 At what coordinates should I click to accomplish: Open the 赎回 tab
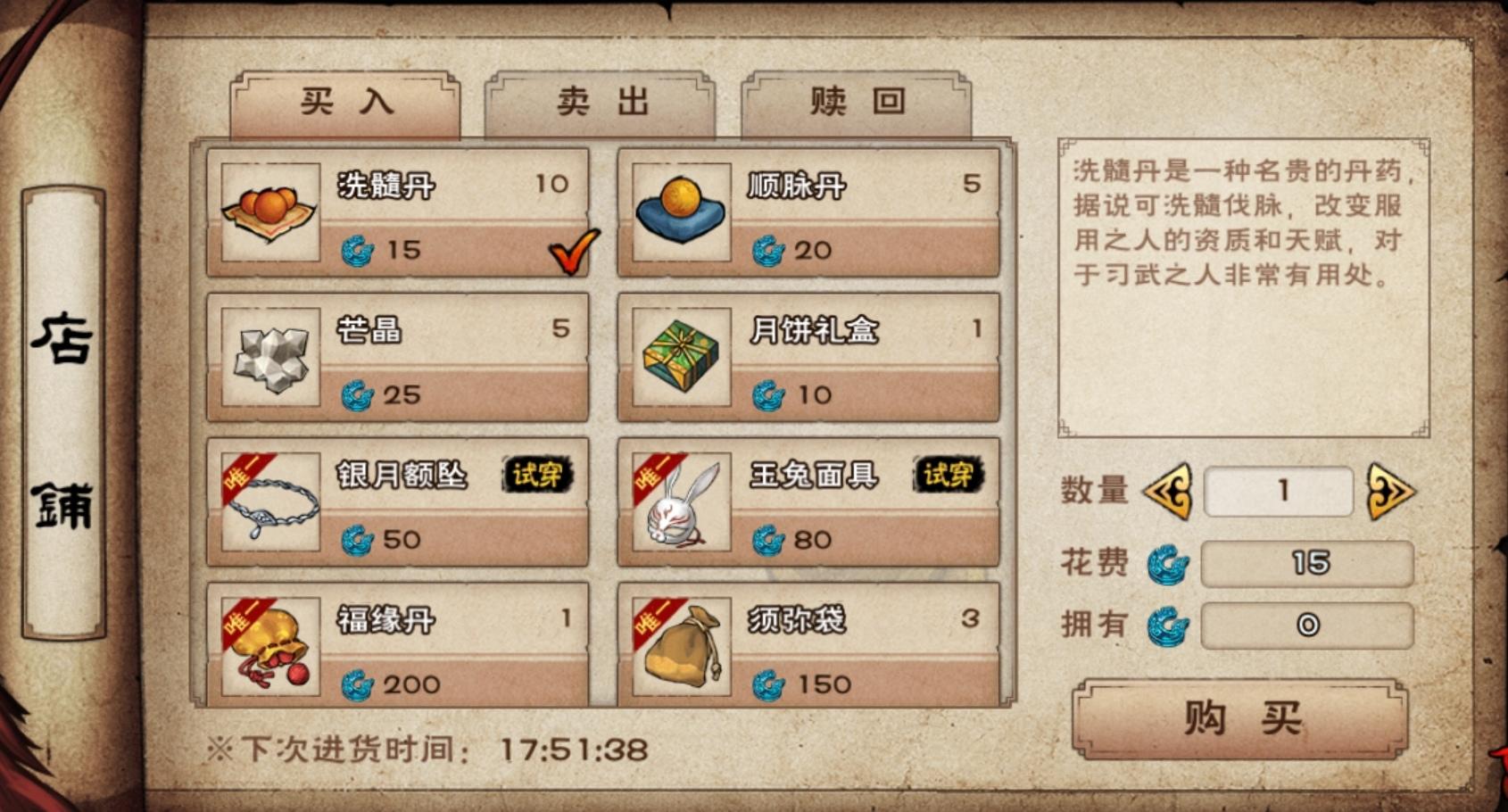point(857,104)
